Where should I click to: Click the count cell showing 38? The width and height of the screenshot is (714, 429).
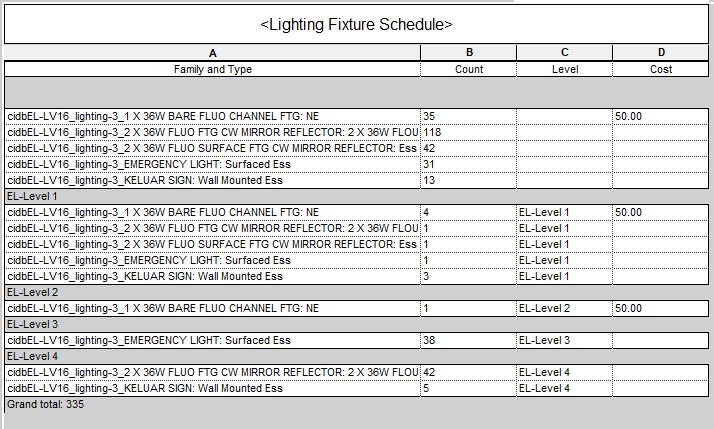point(468,341)
